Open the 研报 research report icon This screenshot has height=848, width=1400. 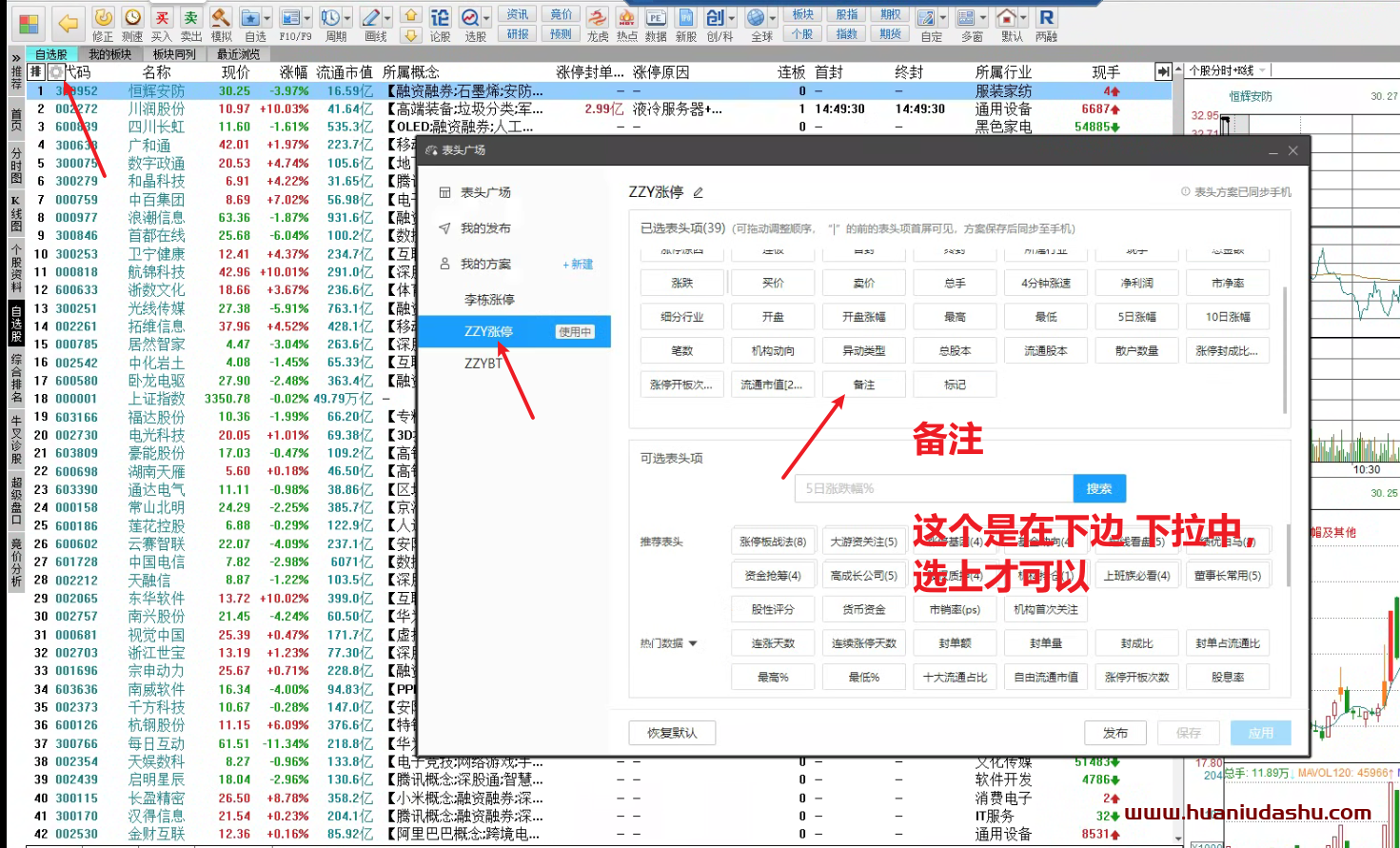(x=519, y=31)
